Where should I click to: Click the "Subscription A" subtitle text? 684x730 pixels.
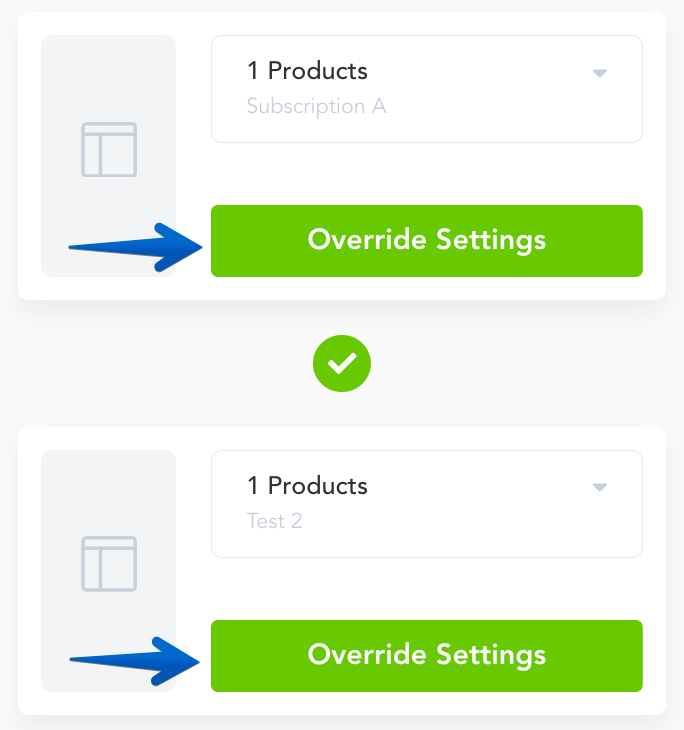tap(317, 107)
